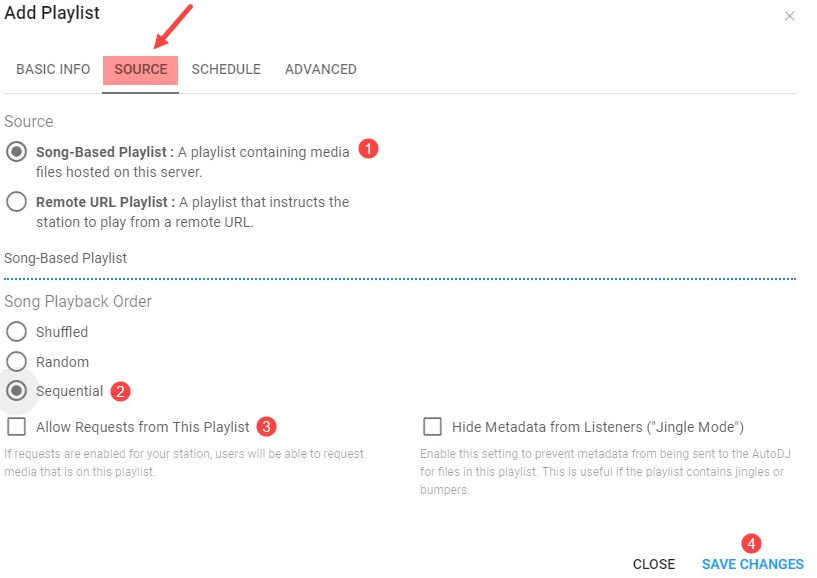The height and width of the screenshot is (578, 817).
Task: Select Shuffled playback order
Action: pyautogui.click(x=17, y=332)
